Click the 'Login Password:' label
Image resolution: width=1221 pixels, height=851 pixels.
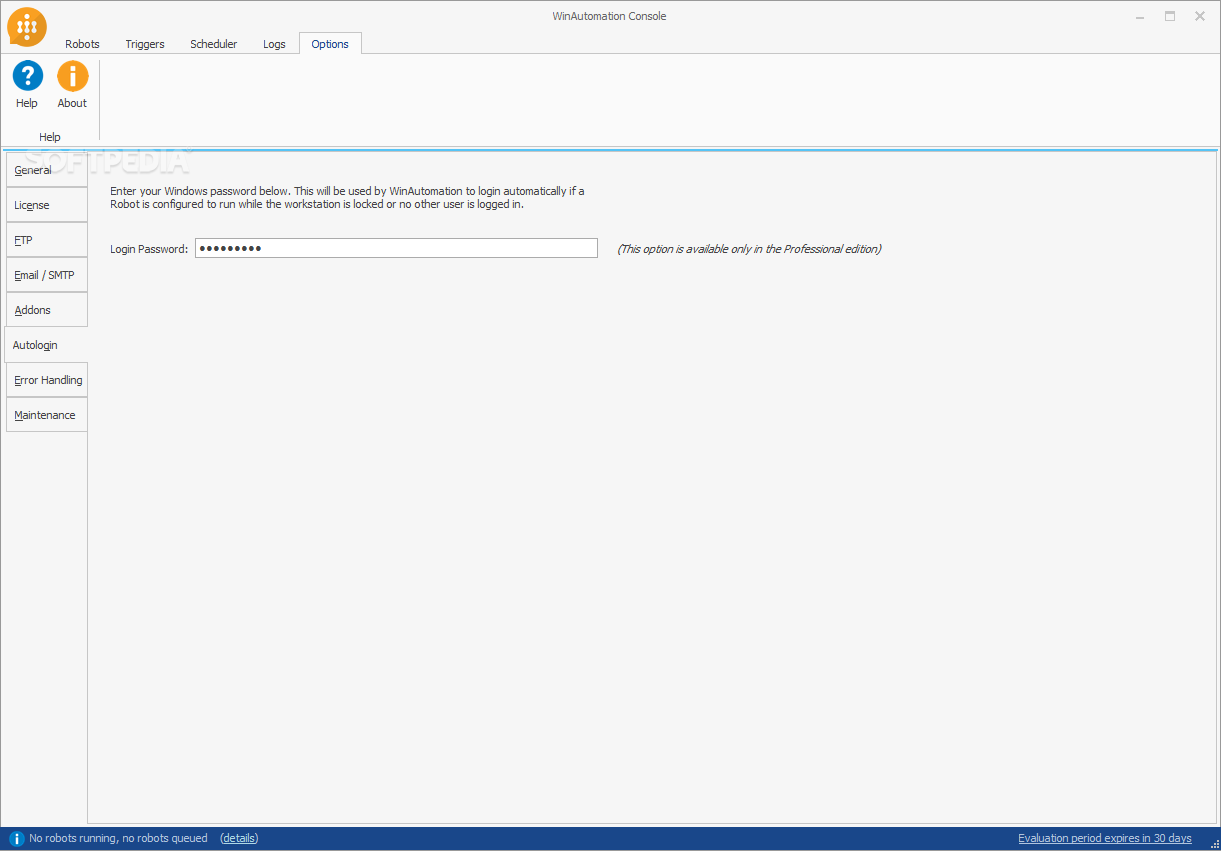coord(149,249)
